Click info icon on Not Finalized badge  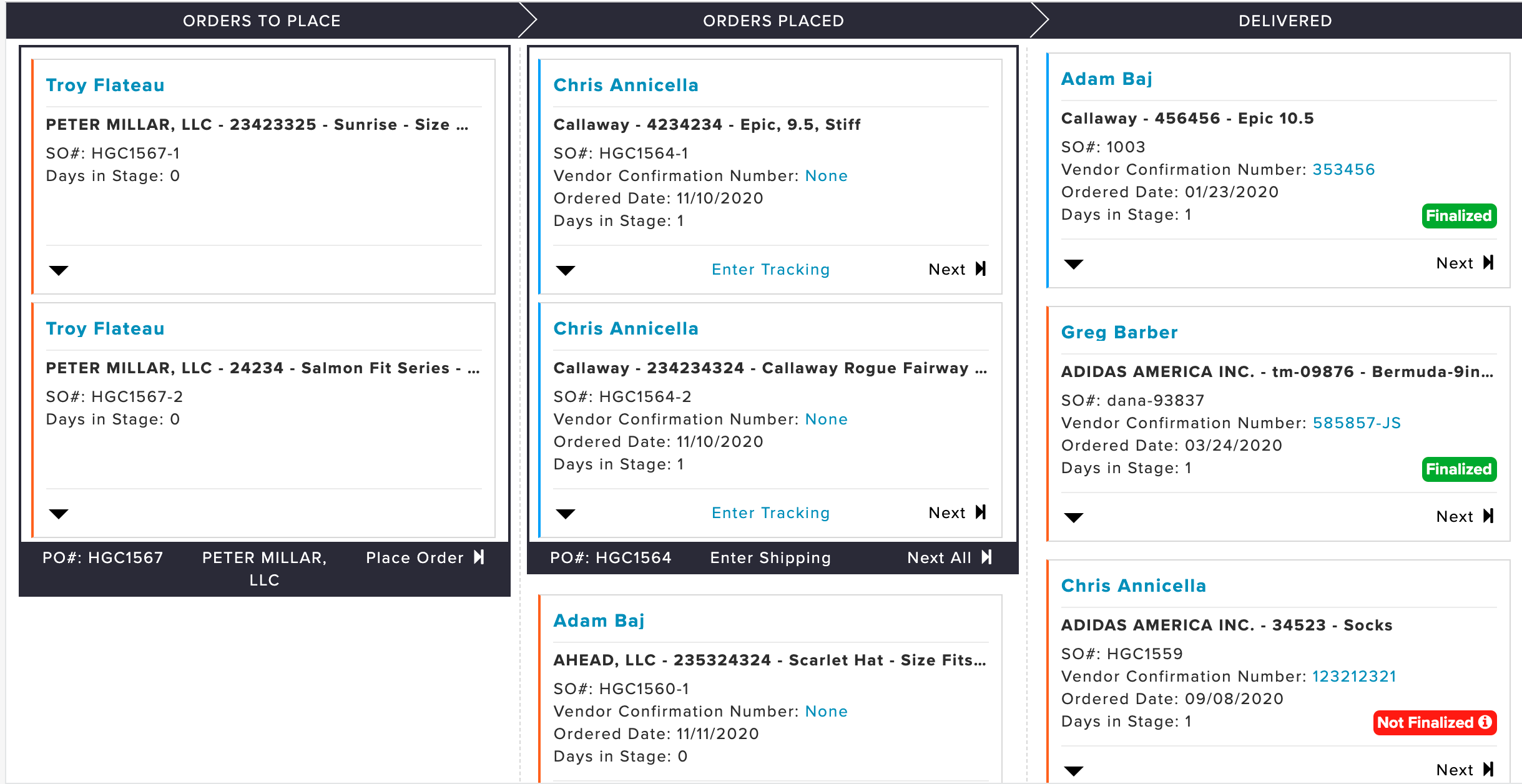1485,722
